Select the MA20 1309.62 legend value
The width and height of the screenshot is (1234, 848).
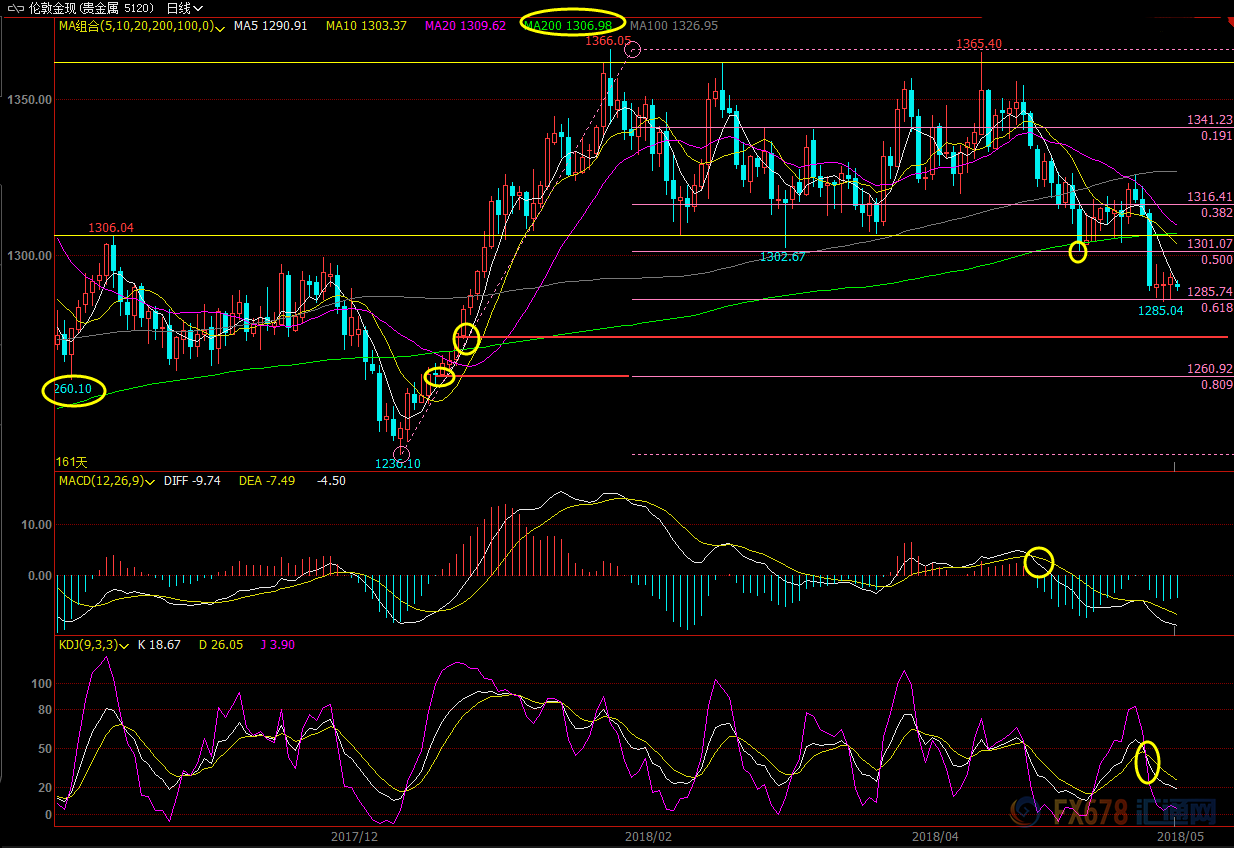[x=466, y=25]
